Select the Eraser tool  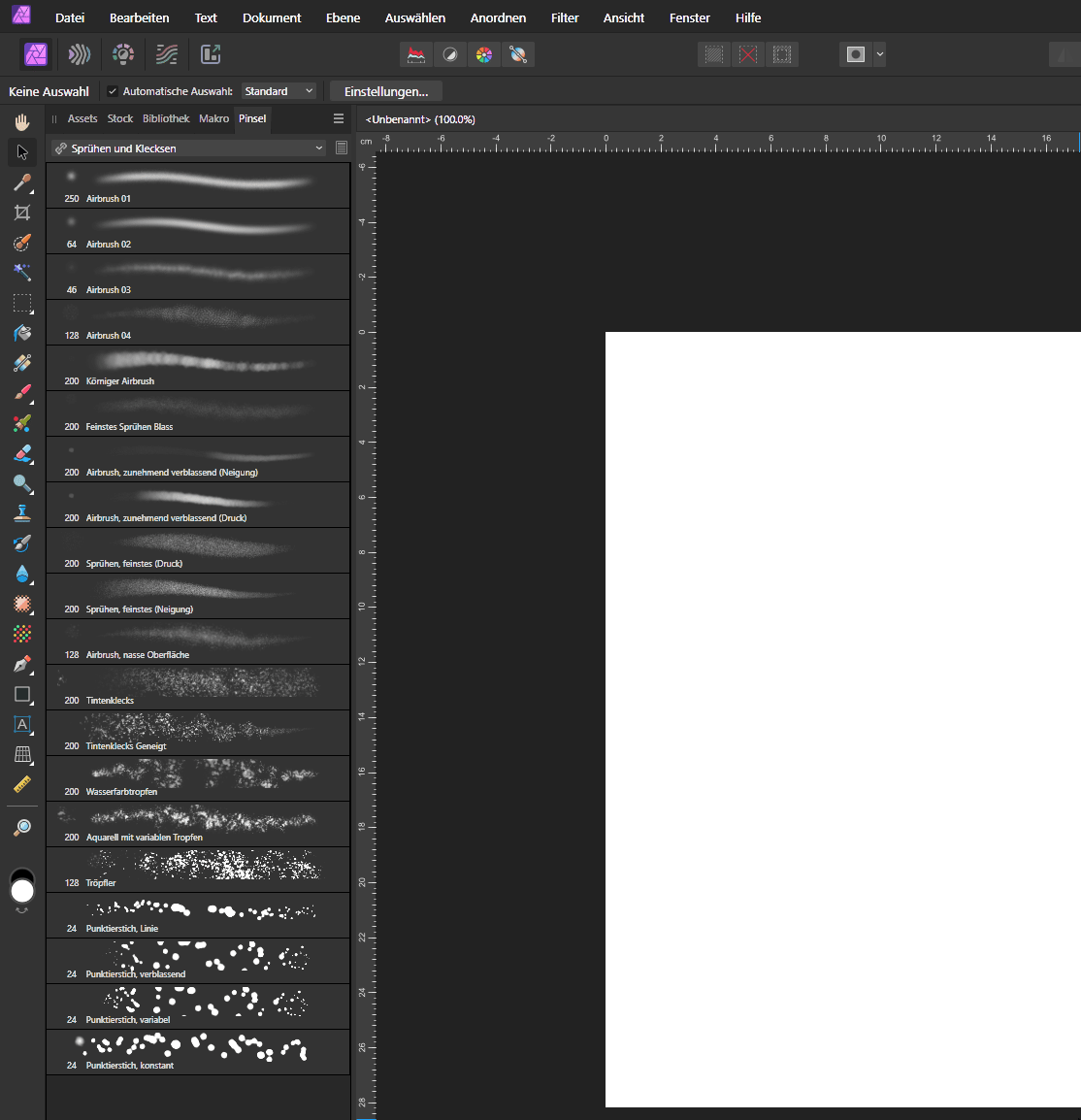[21, 453]
